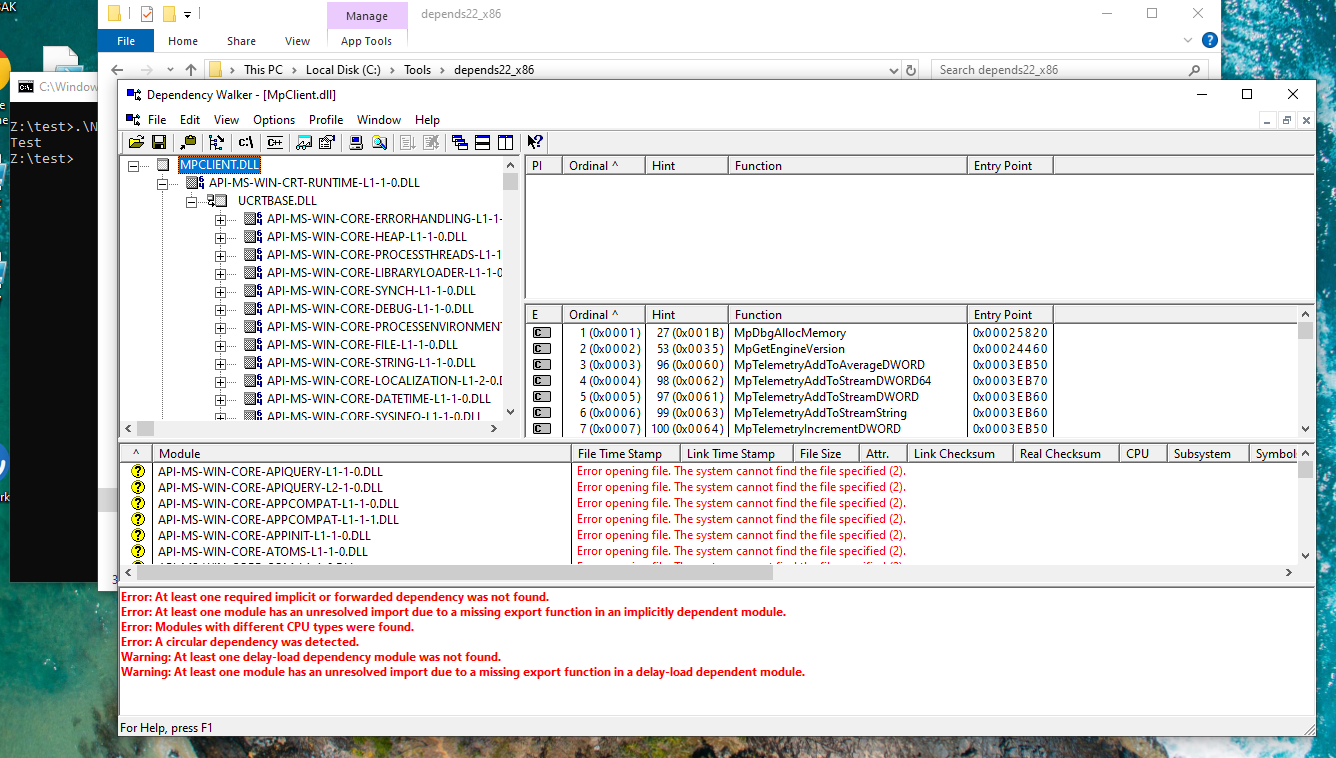Click warning icon beside API-MS-WIN-CORE-APPINIT-L1-1-0.DLL

click(x=138, y=535)
